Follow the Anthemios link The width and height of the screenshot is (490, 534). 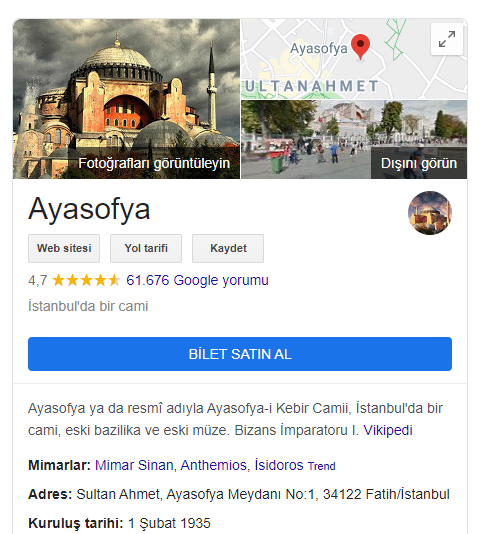(x=214, y=465)
